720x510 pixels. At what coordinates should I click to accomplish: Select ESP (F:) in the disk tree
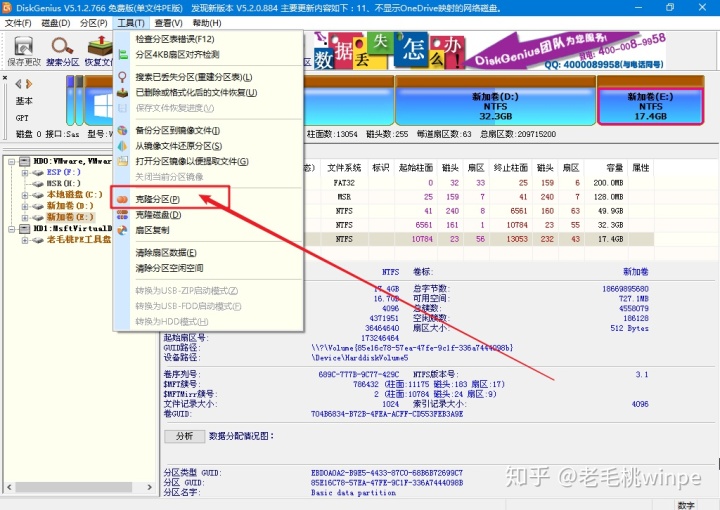(x=63, y=172)
